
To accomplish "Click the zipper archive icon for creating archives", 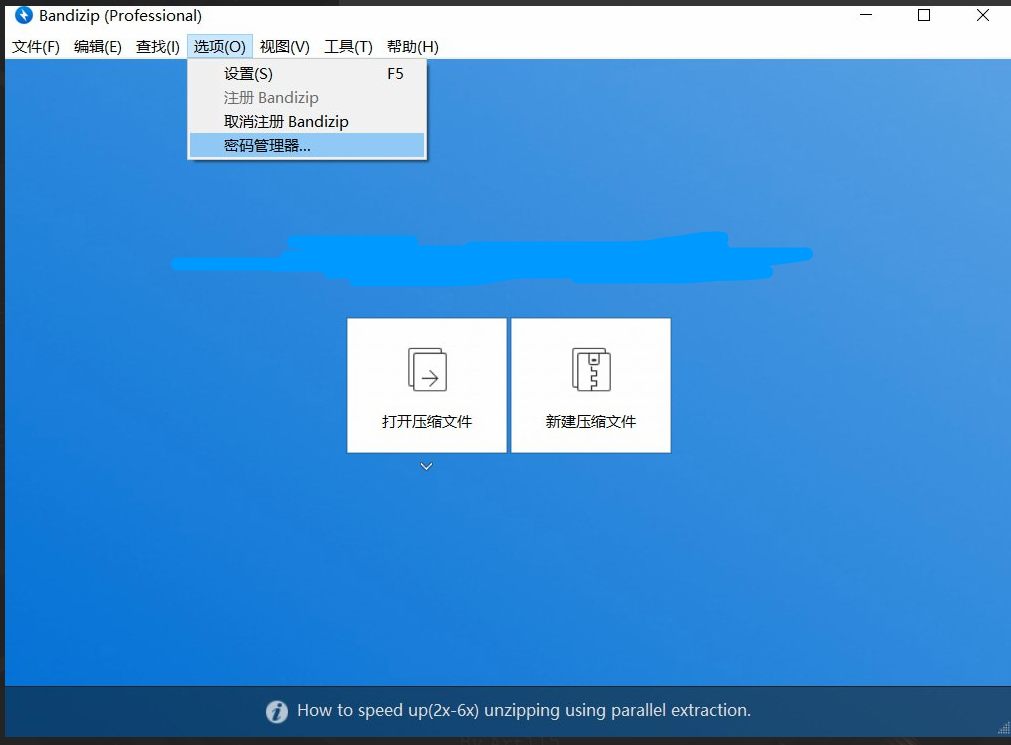I will click(590, 368).
